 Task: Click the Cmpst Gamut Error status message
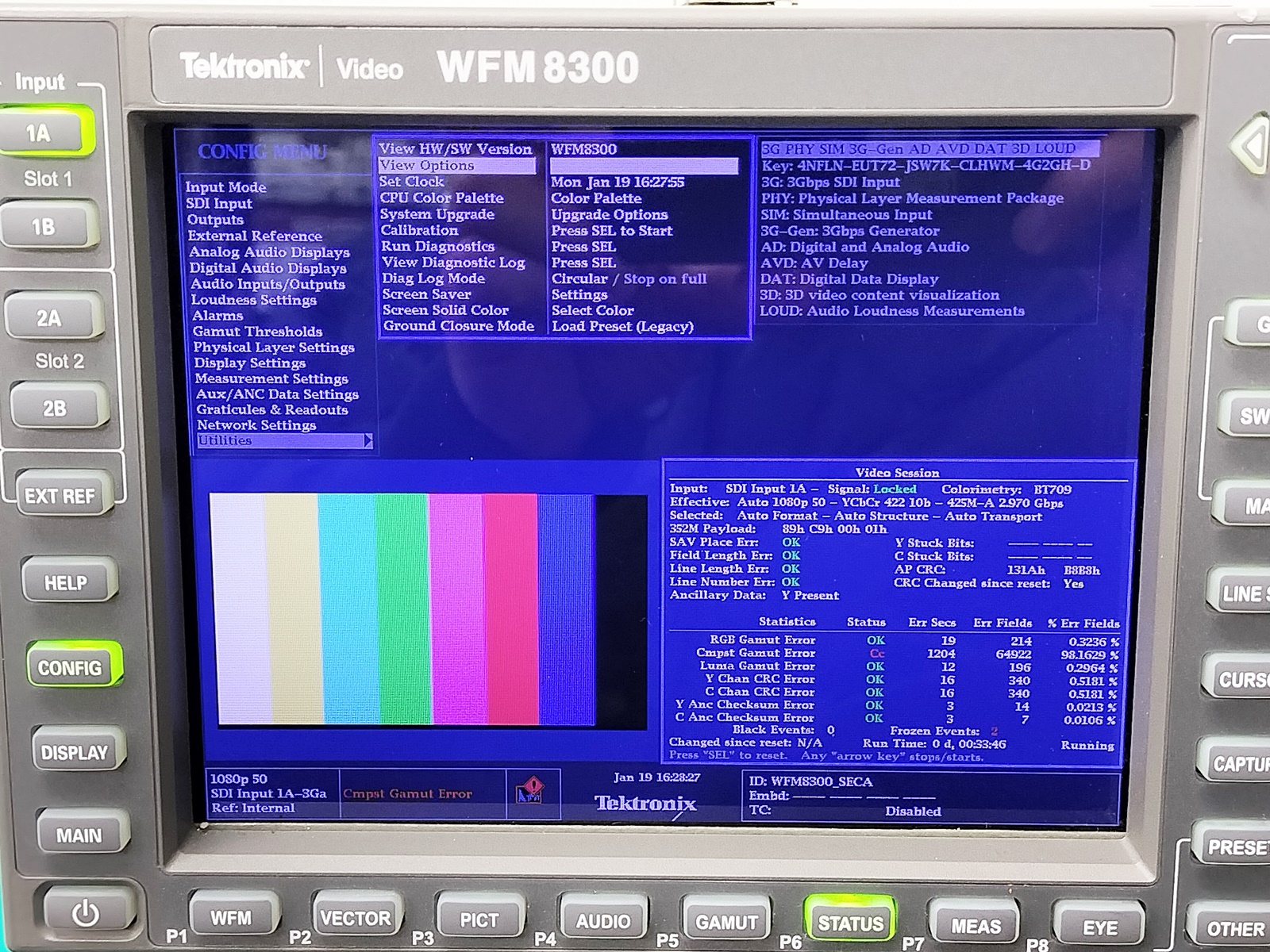click(x=407, y=793)
